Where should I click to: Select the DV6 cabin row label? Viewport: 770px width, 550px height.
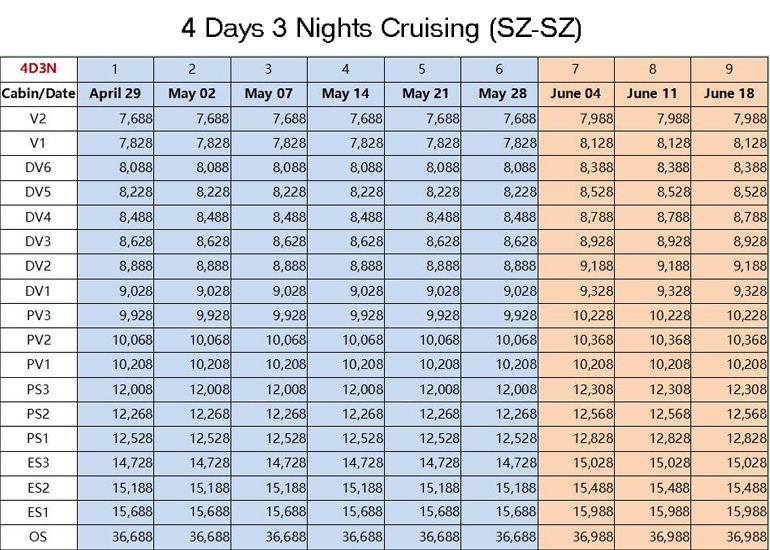pyautogui.click(x=38, y=168)
